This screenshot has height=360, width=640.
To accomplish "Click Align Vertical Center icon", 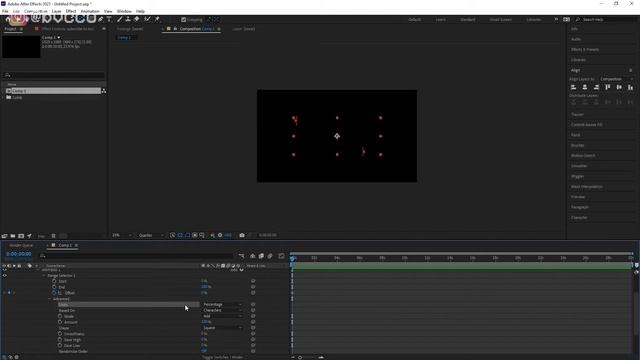I will coord(619,87).
